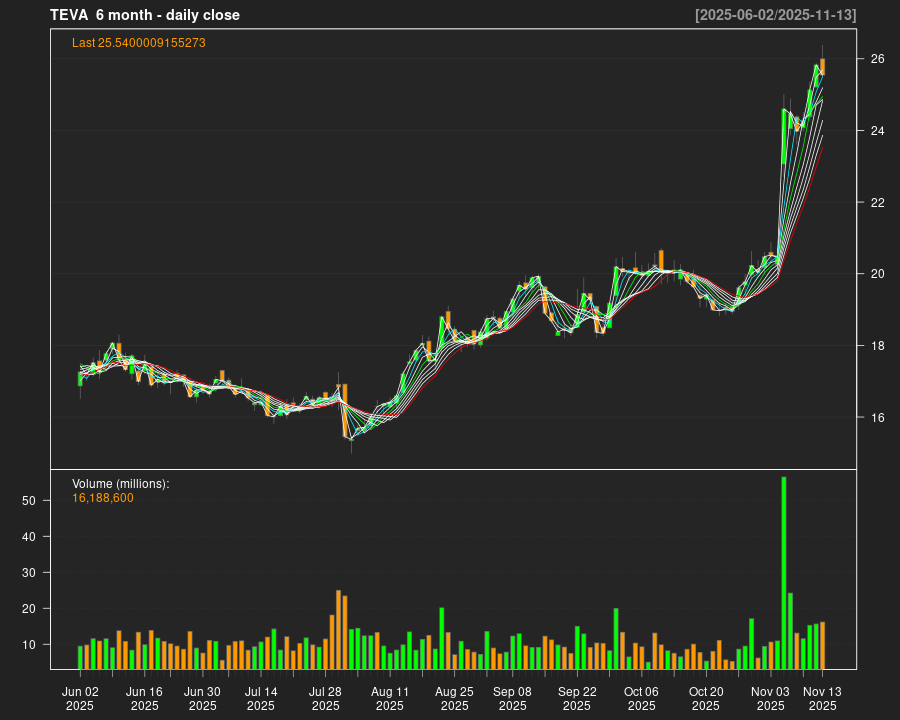Click the Jun 02 2025 date axis label
900x720 pixels.
[x=80, y=698]
